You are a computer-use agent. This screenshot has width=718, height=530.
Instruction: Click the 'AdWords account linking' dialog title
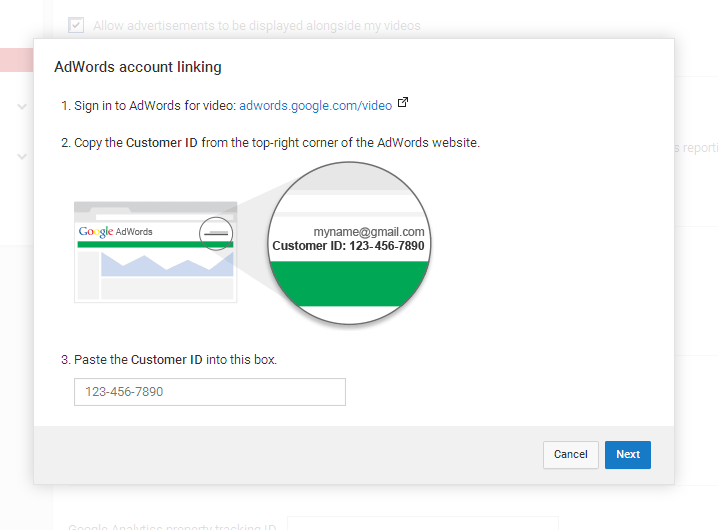pyautogui.click(x=138, y=67)
